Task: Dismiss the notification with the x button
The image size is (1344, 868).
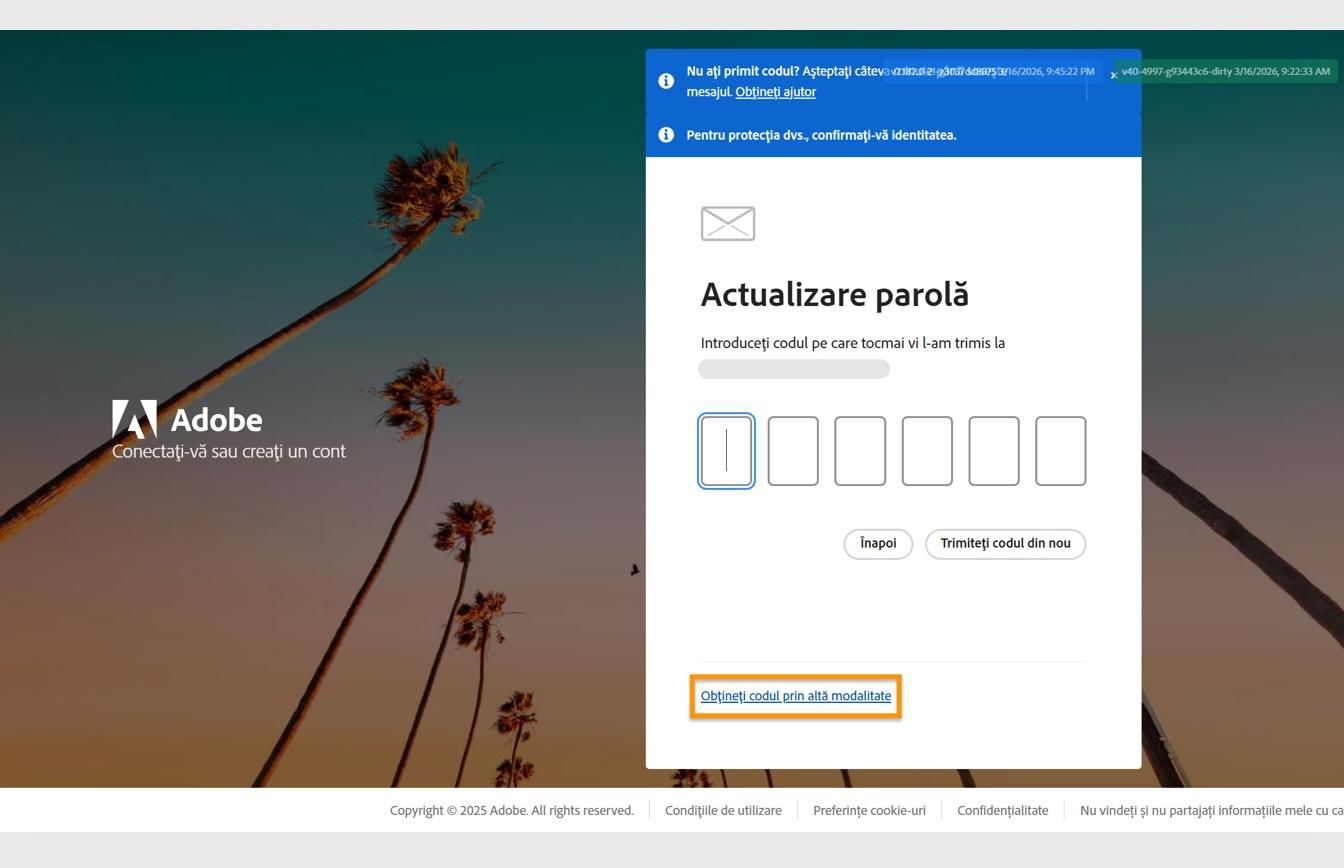Action: point(1113,76)
